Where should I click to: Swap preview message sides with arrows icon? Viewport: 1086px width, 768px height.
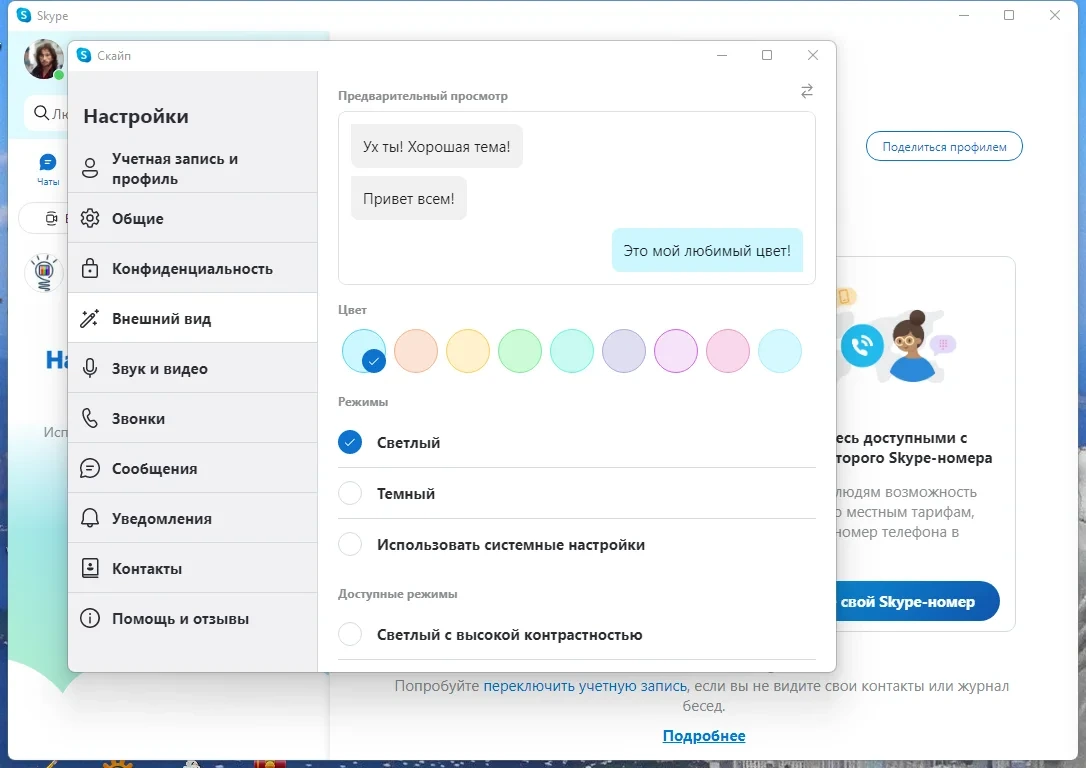[807, 91]
